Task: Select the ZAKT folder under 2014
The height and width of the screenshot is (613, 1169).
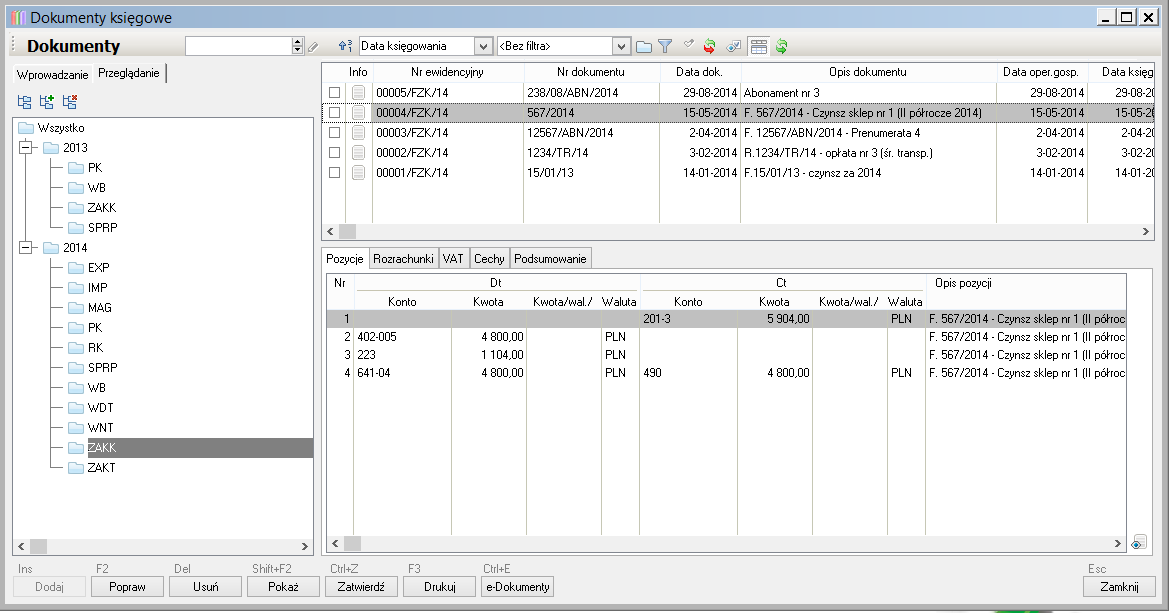Action: (92, 468)
